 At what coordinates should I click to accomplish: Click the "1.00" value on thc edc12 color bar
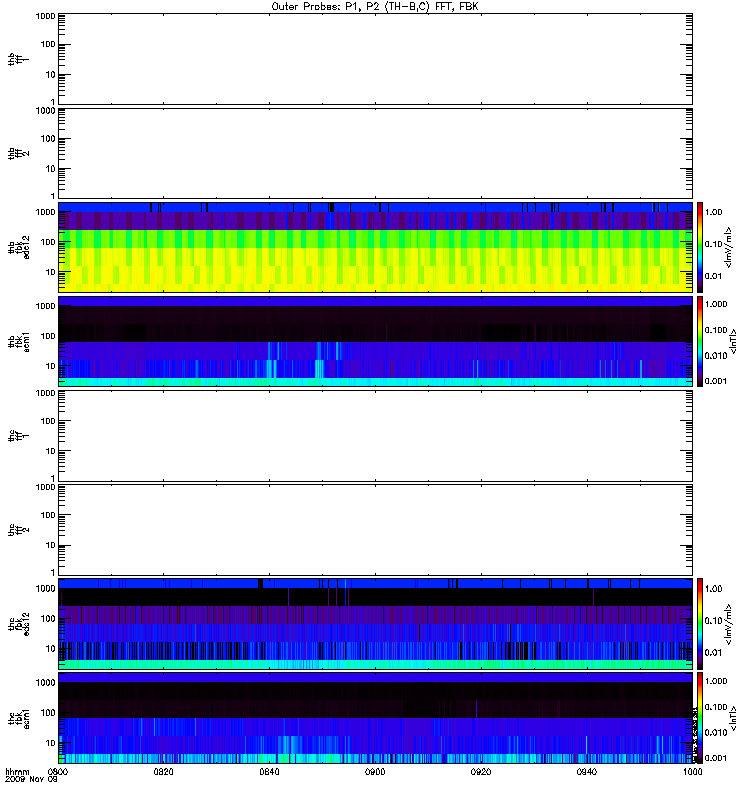click(x=713, y=589)
